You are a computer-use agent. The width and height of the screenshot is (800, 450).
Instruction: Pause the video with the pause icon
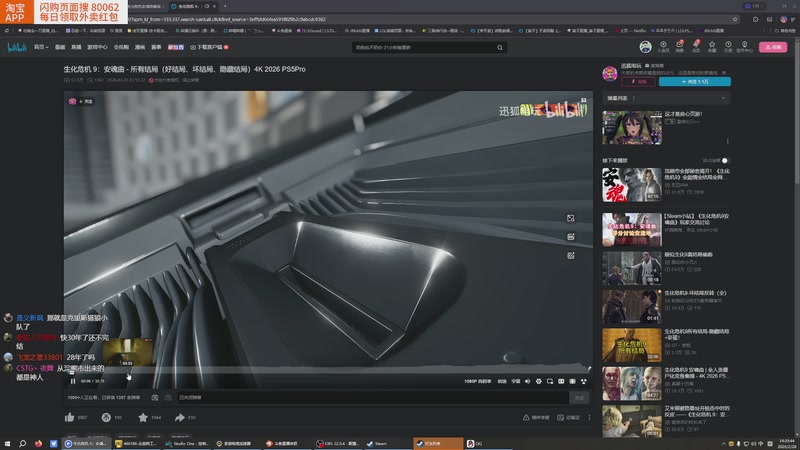tap(73, 381)
